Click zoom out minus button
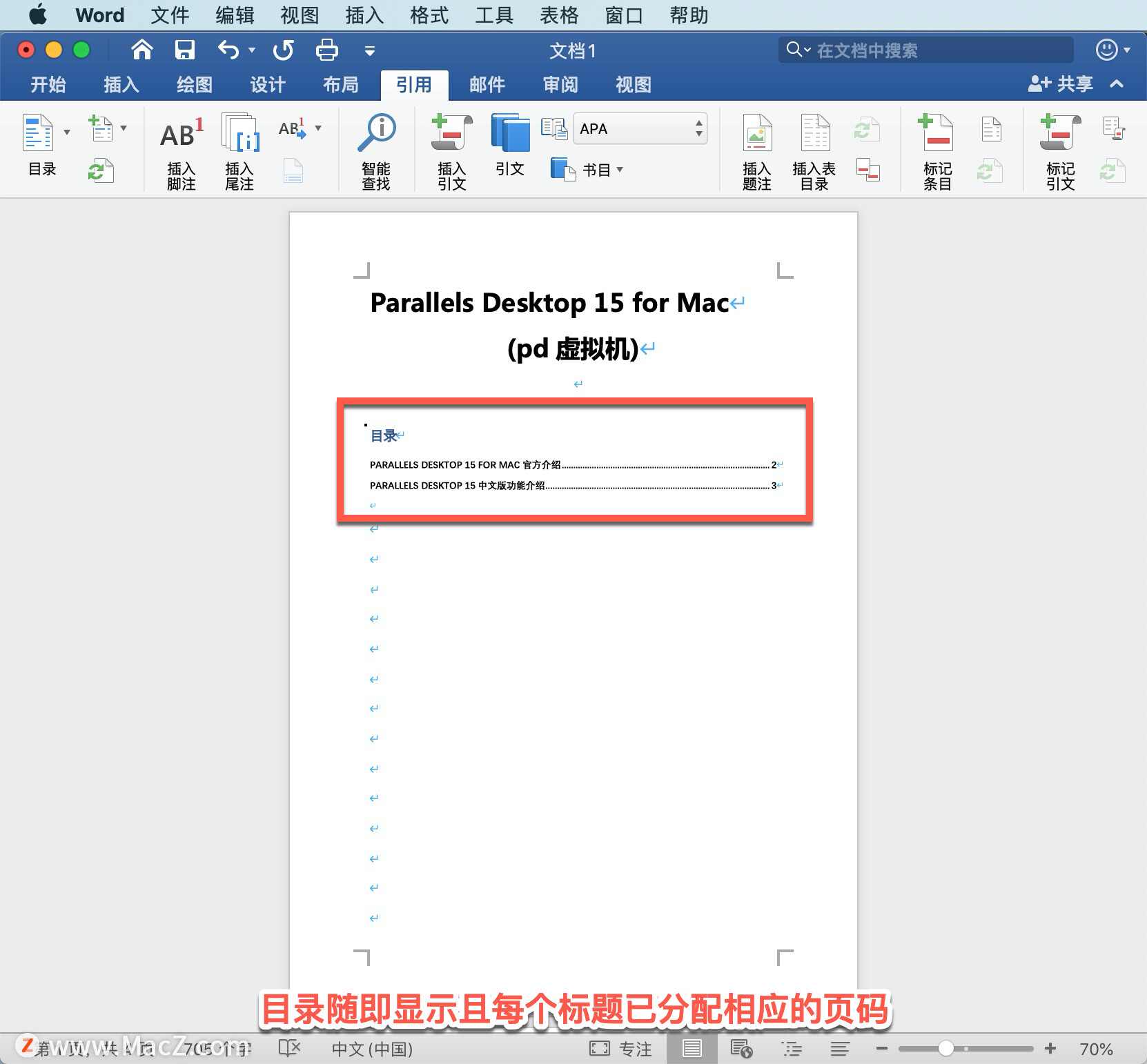 [881, 1049]
